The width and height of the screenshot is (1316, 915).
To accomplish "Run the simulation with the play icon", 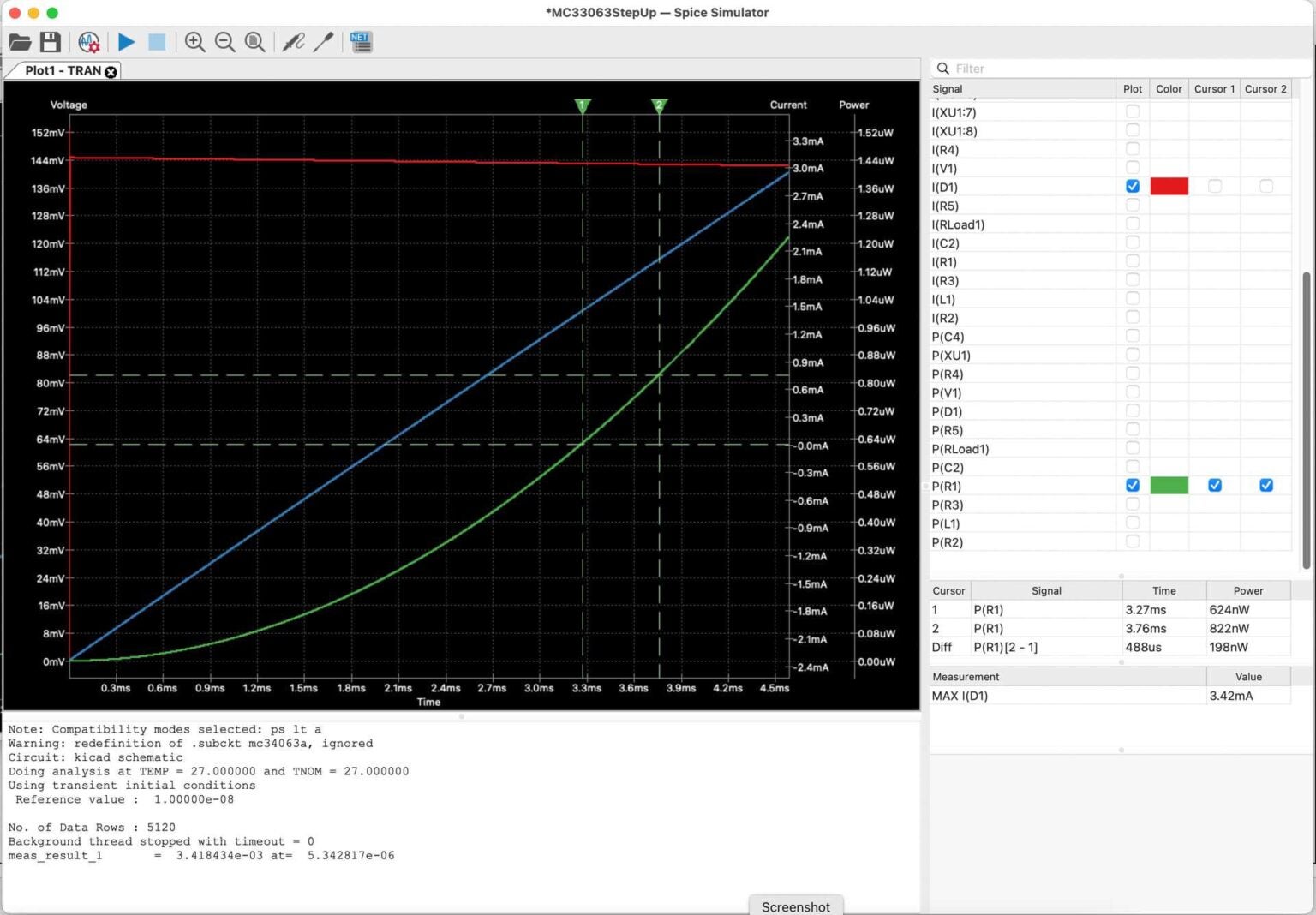I will point(126,41).
